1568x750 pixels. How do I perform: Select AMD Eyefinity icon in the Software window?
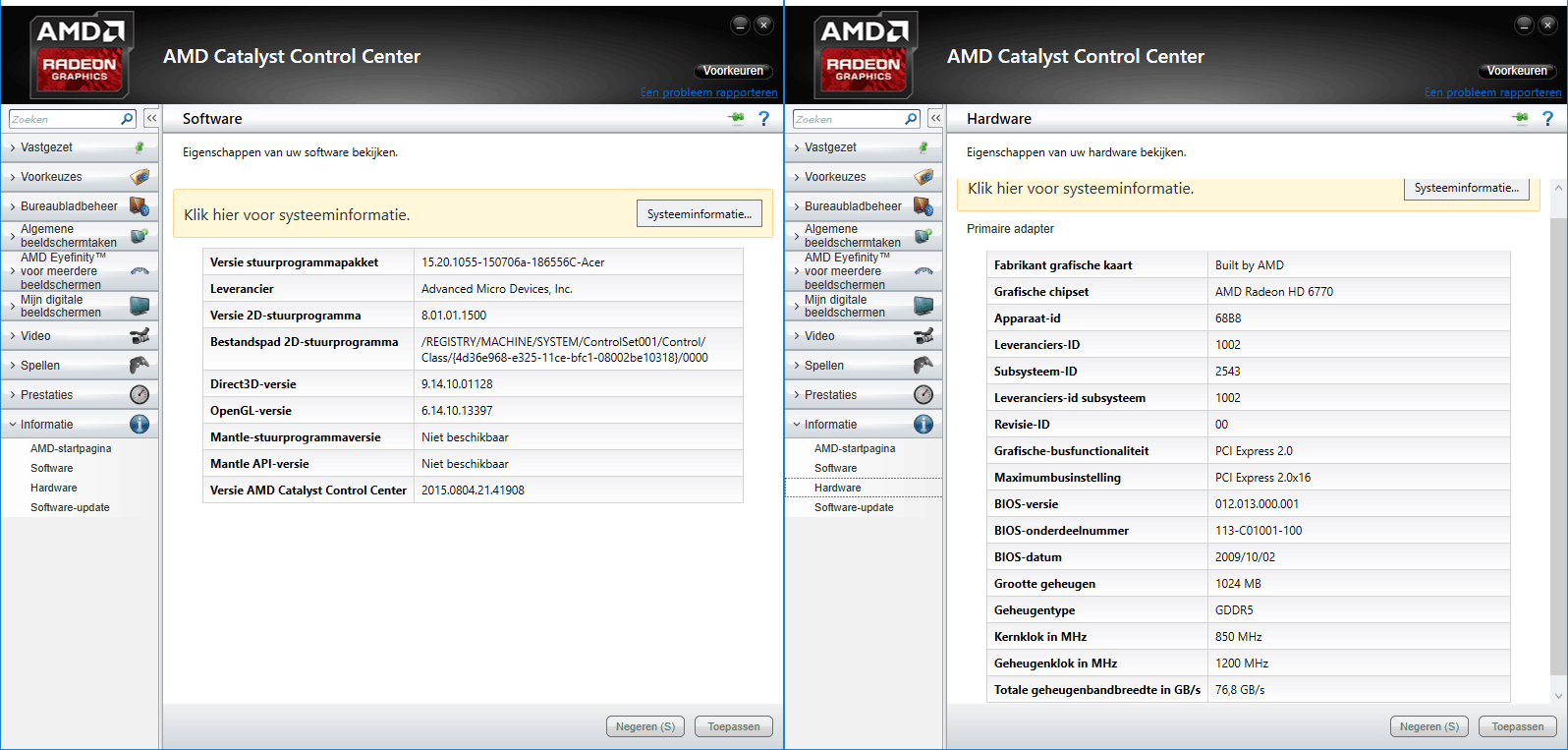140,271
